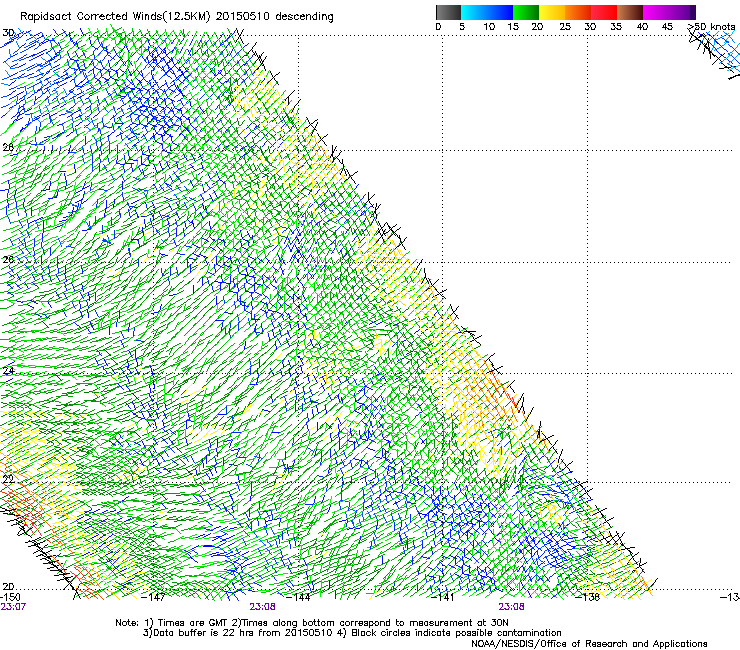This screenshot has width=740, height=650.
Task: Click the dark purple 45-50 knots legend swatch
Action: point(682,12)
